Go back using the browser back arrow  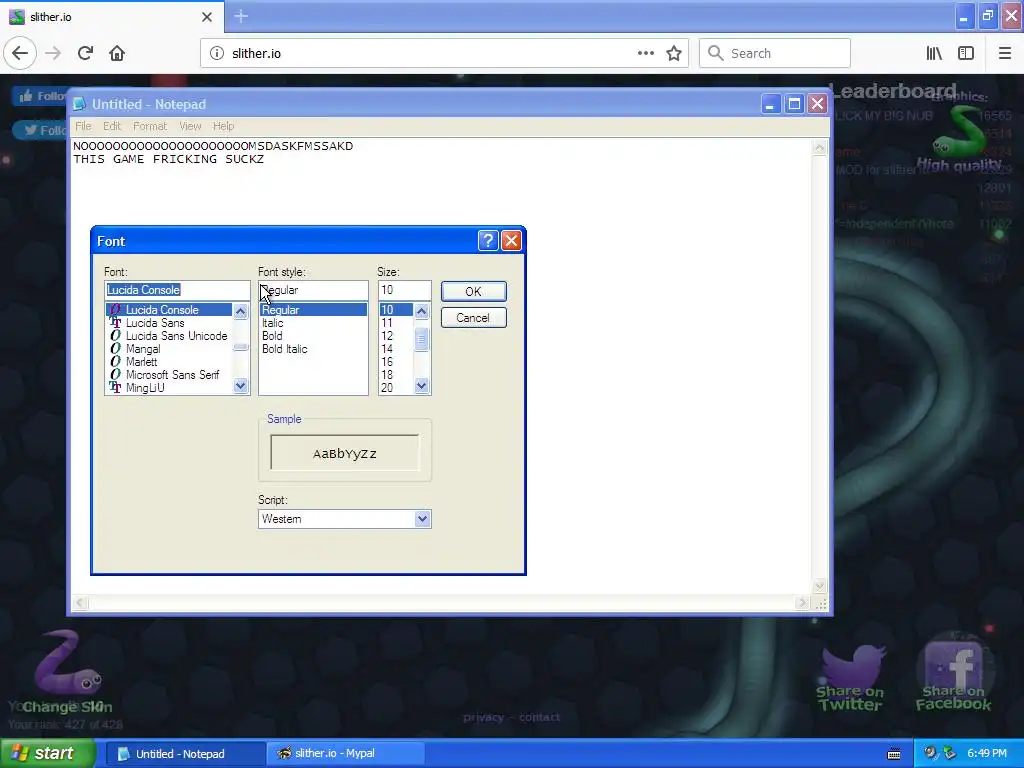(20, 53)
